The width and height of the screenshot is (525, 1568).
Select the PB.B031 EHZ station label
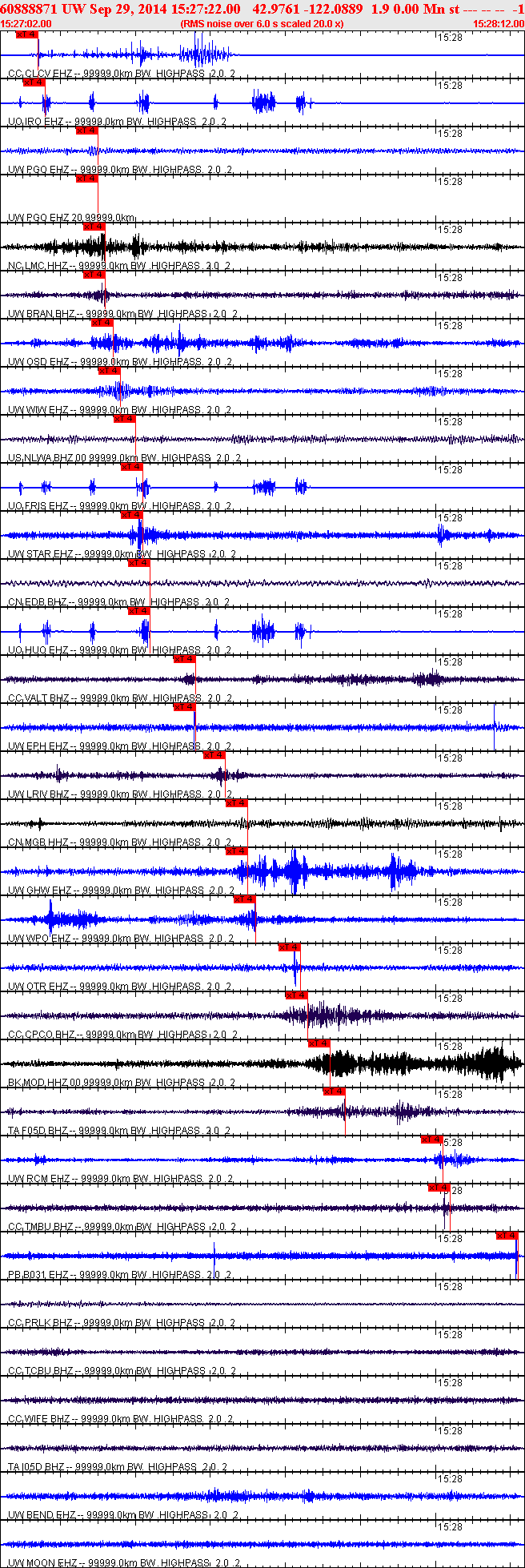[121, 1275]
